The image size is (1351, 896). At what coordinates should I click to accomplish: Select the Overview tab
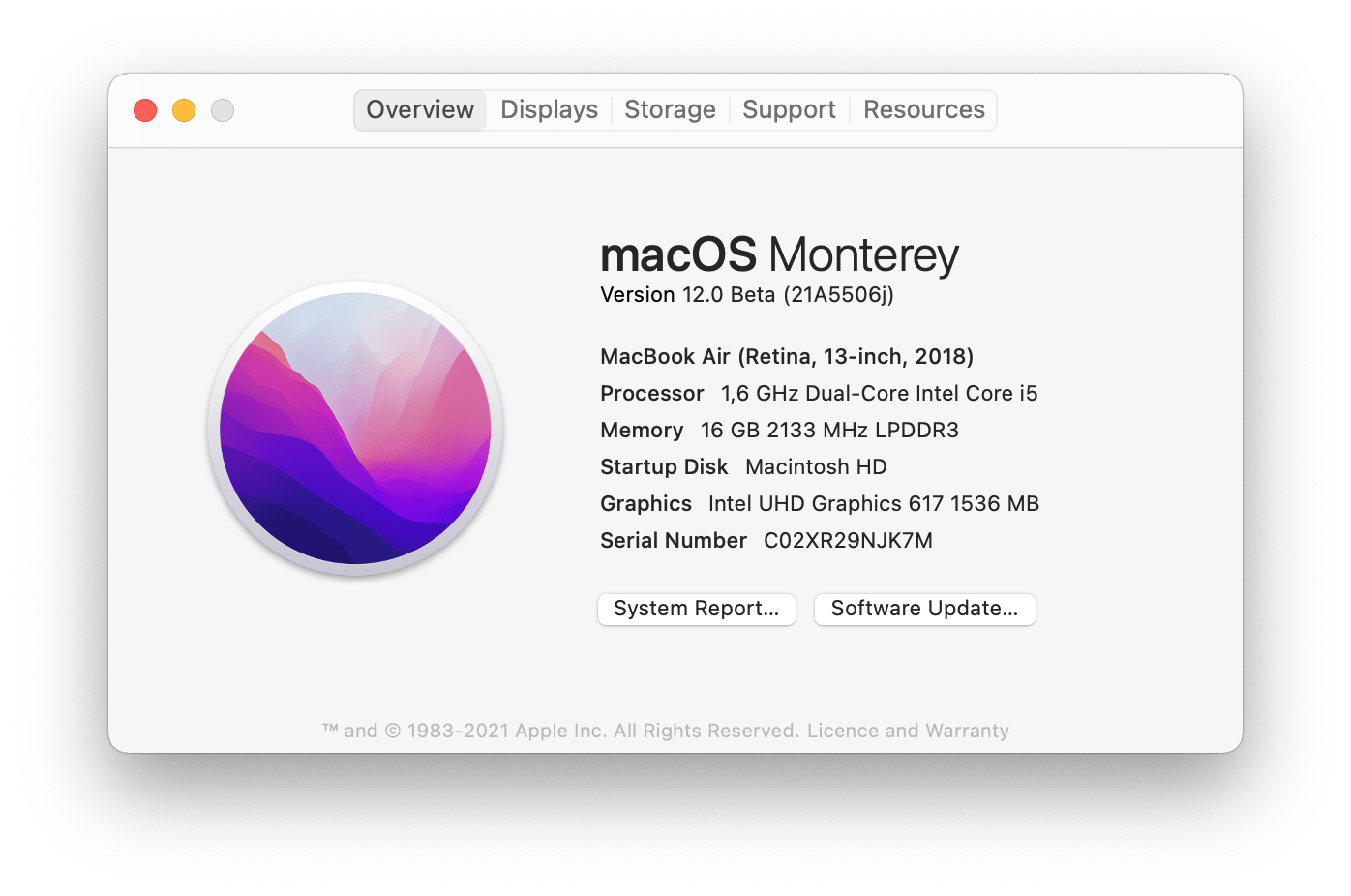[x=419, y=109]
